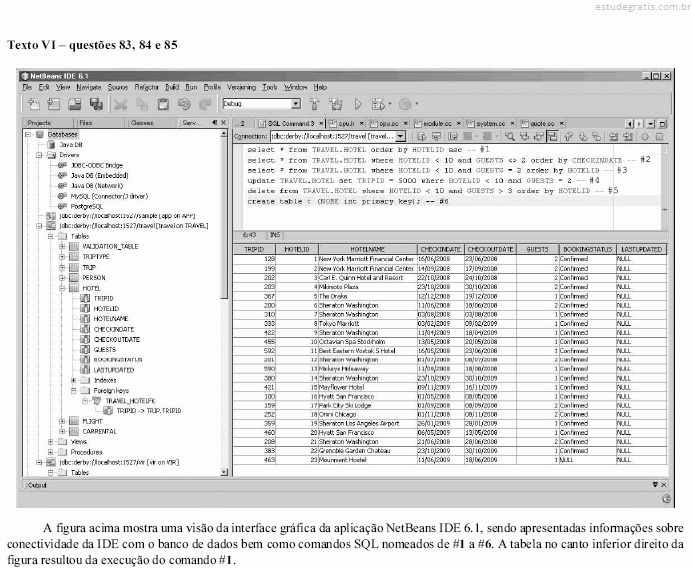Select the system.cc editor tab

491,124
